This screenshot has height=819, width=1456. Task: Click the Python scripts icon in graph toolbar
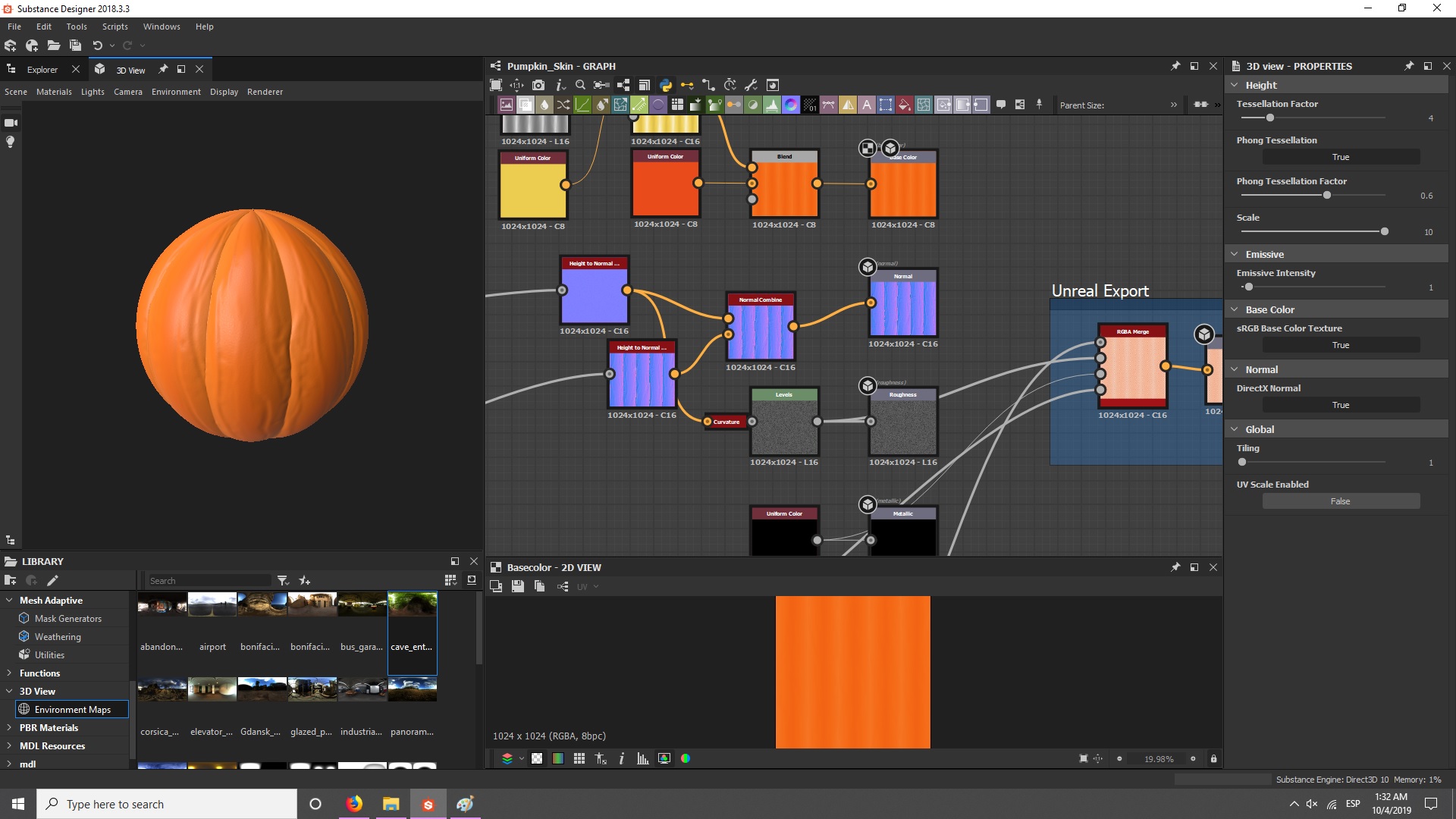[x=666, y=85]
